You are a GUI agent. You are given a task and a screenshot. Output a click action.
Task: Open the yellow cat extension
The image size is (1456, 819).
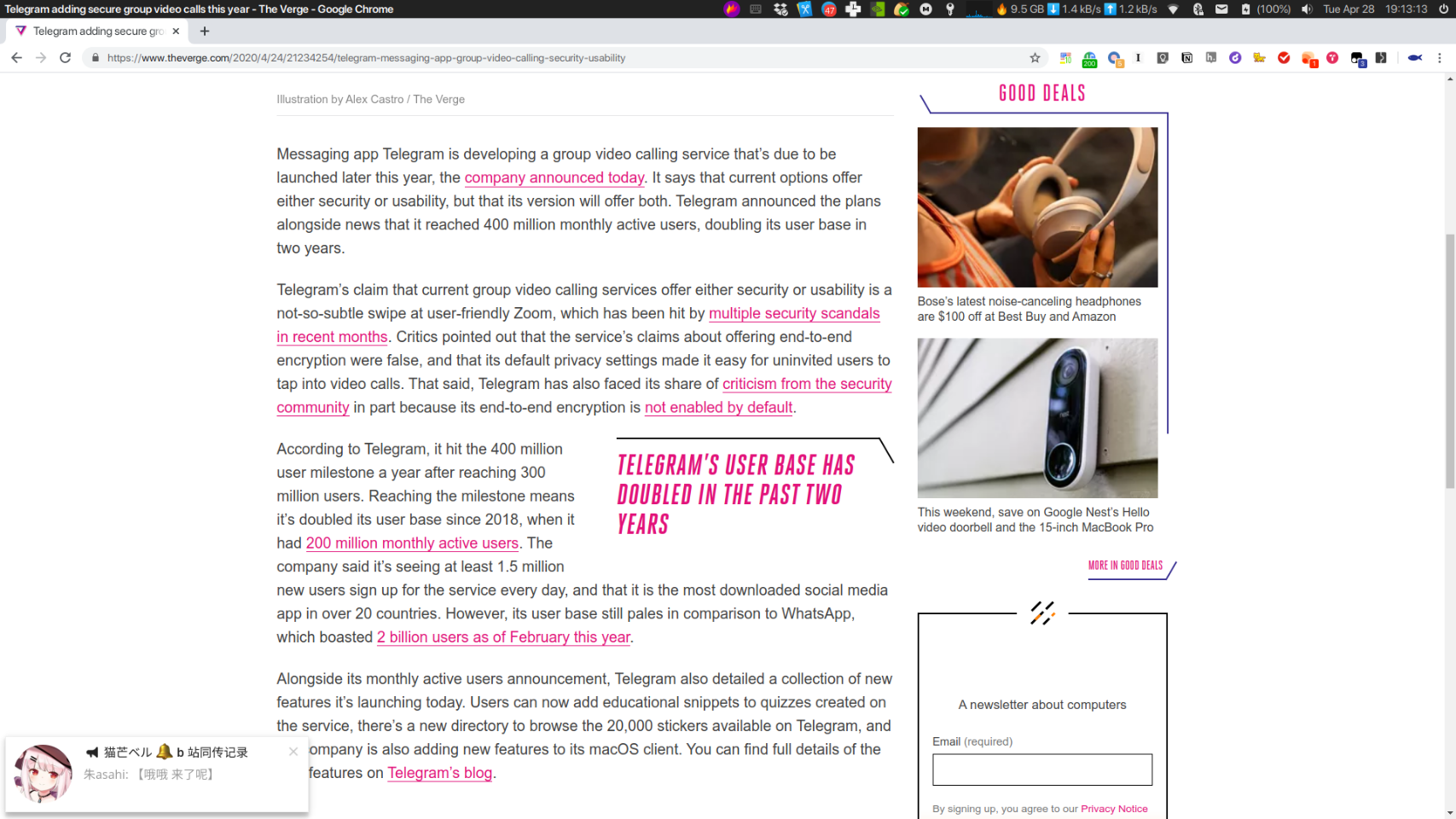pyautogui.click(x=1259, y=58)
